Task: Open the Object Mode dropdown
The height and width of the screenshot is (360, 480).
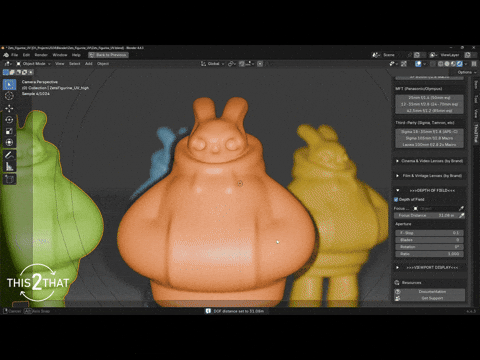Action: coord(33,64)
